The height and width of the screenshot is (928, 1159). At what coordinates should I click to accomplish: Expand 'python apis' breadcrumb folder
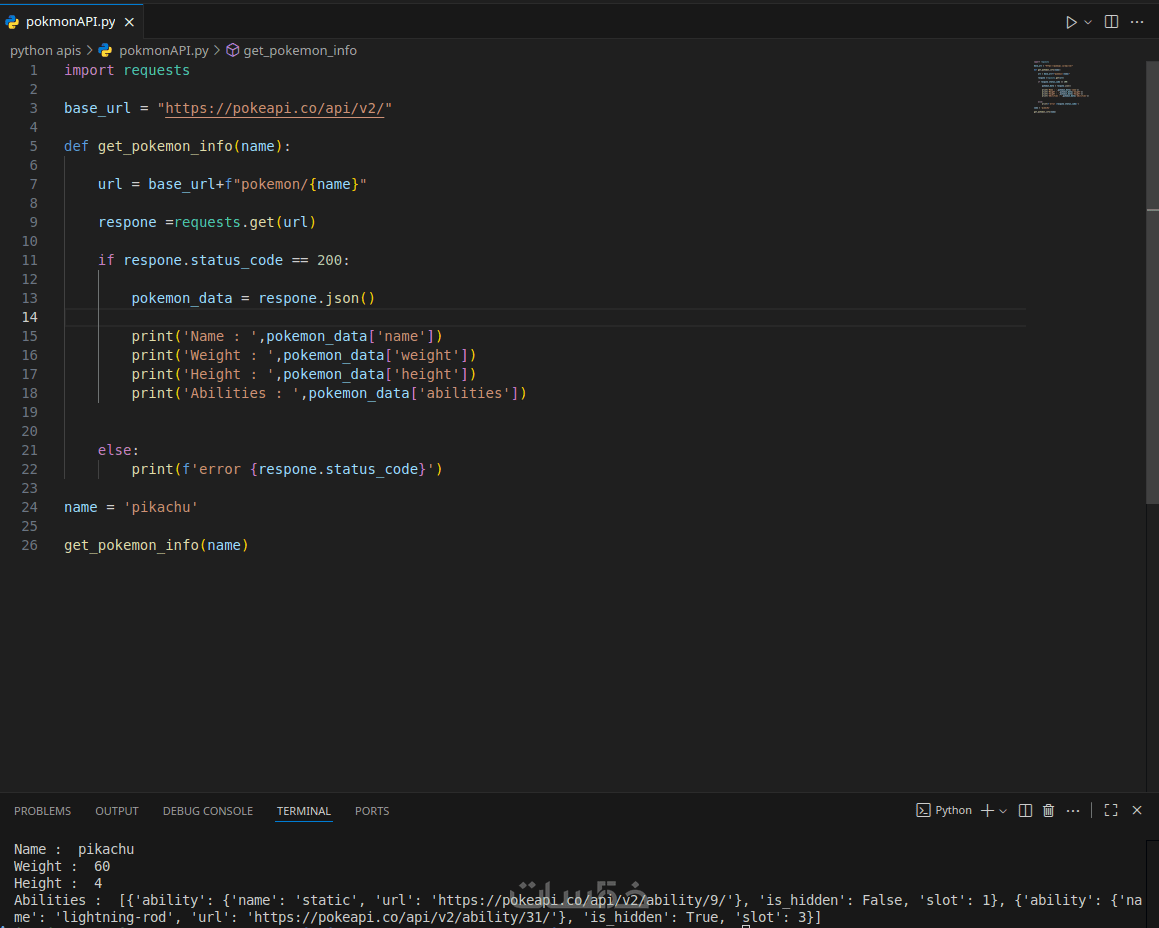pos(45,50)
